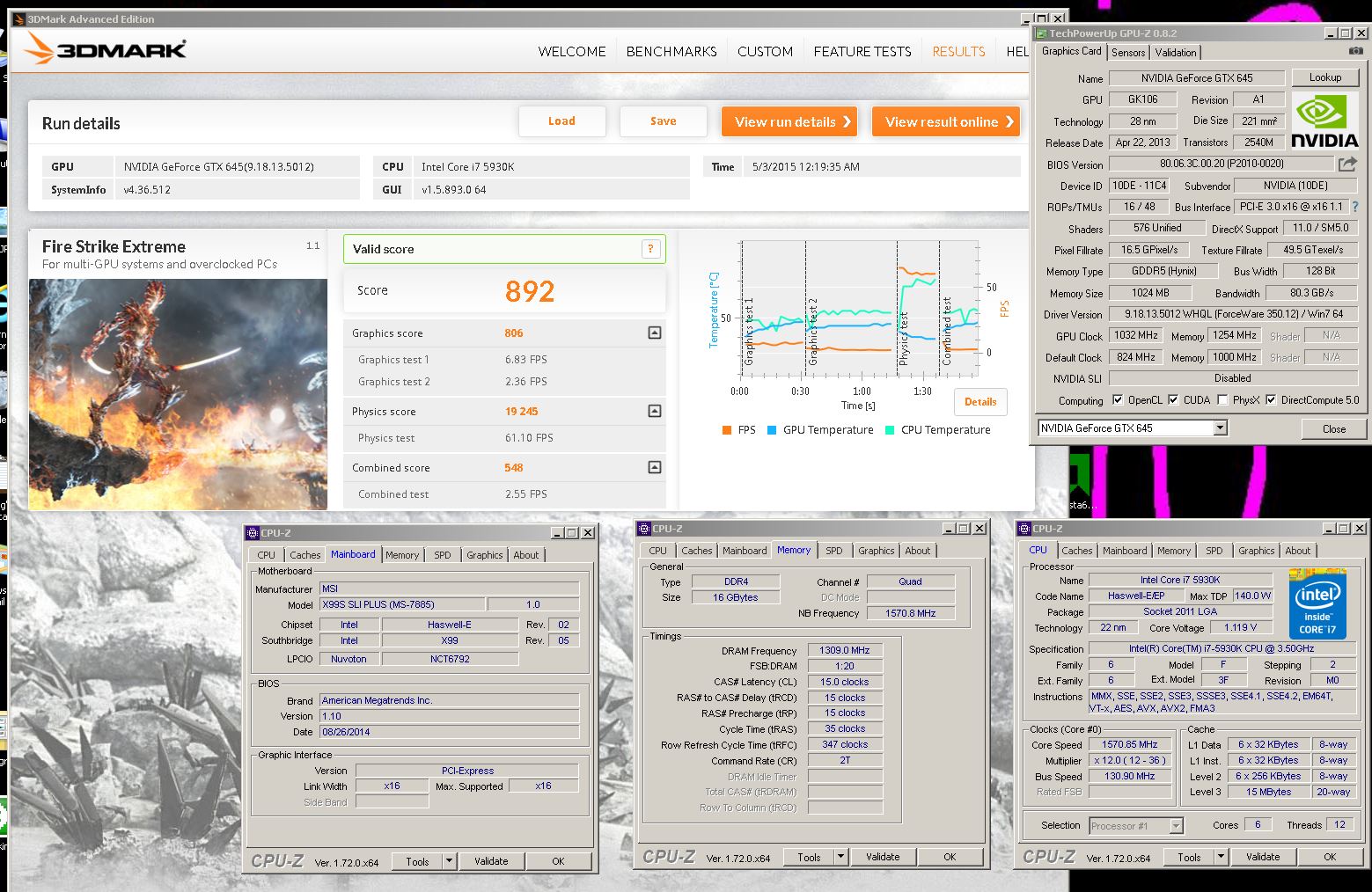Click OK in the Mainboard CPU-Z window
1372x892 pixels.
(x=558, y=861)
